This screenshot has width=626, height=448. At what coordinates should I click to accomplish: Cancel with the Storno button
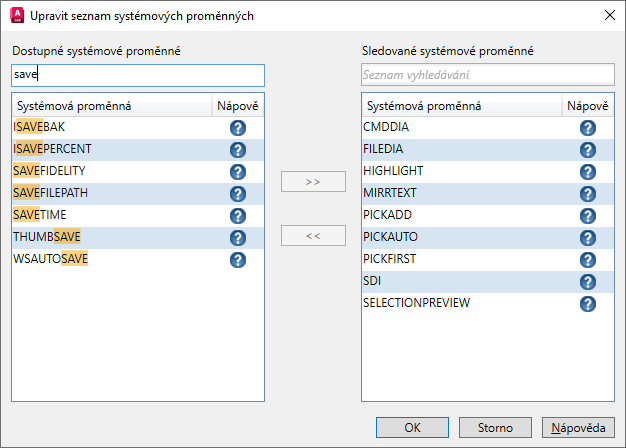tap(495, 427)
